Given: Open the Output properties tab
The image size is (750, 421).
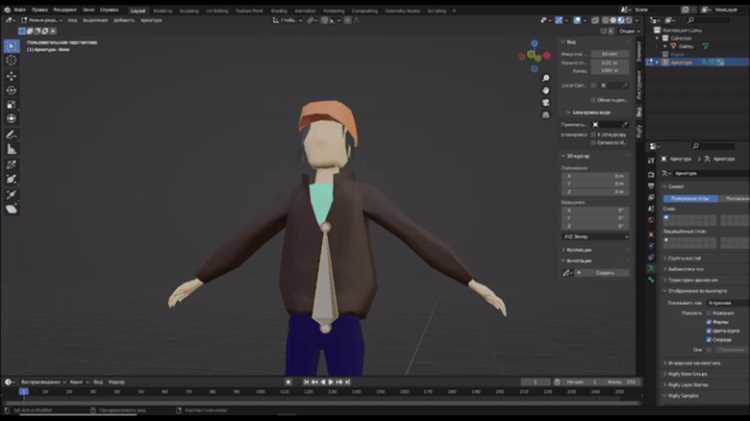Looking at the screenshot, I should pos(651,186).
